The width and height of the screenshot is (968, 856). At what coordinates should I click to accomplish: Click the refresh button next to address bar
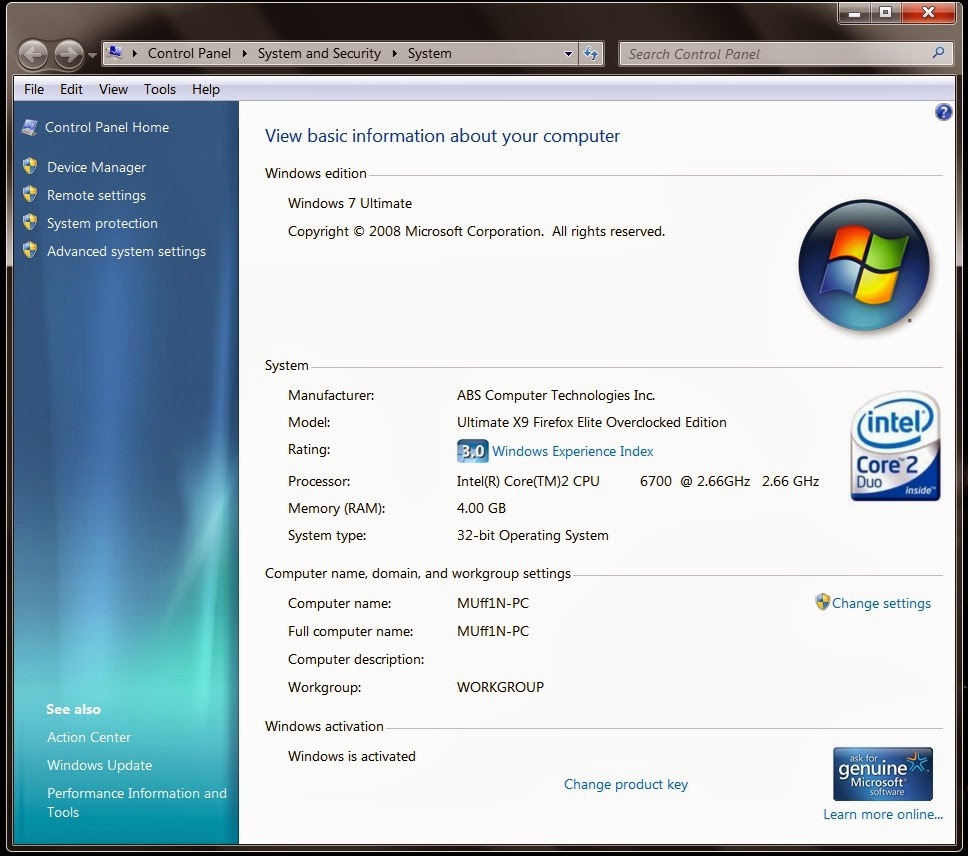click(x=591, y=54)
